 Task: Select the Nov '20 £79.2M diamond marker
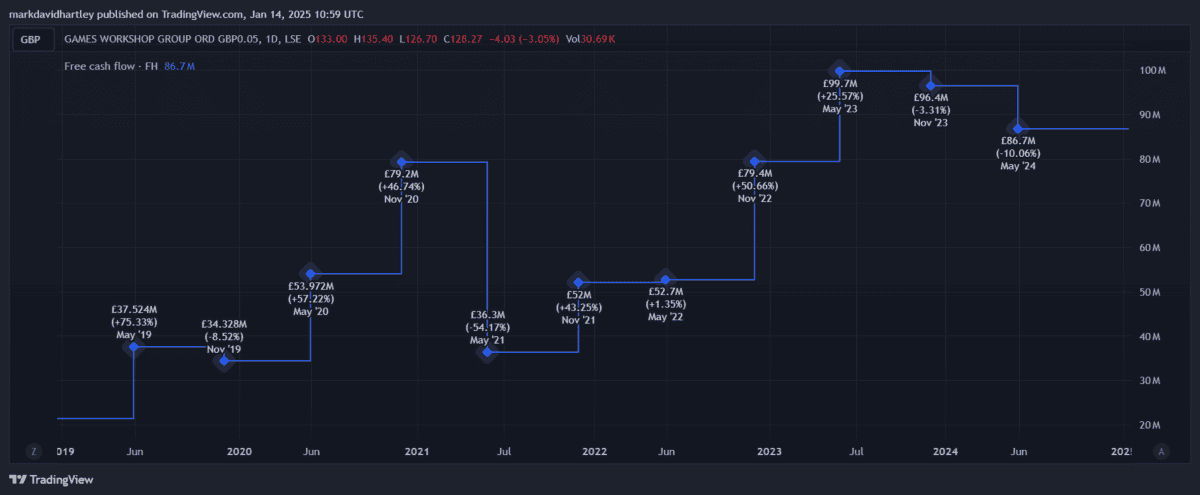402,161
